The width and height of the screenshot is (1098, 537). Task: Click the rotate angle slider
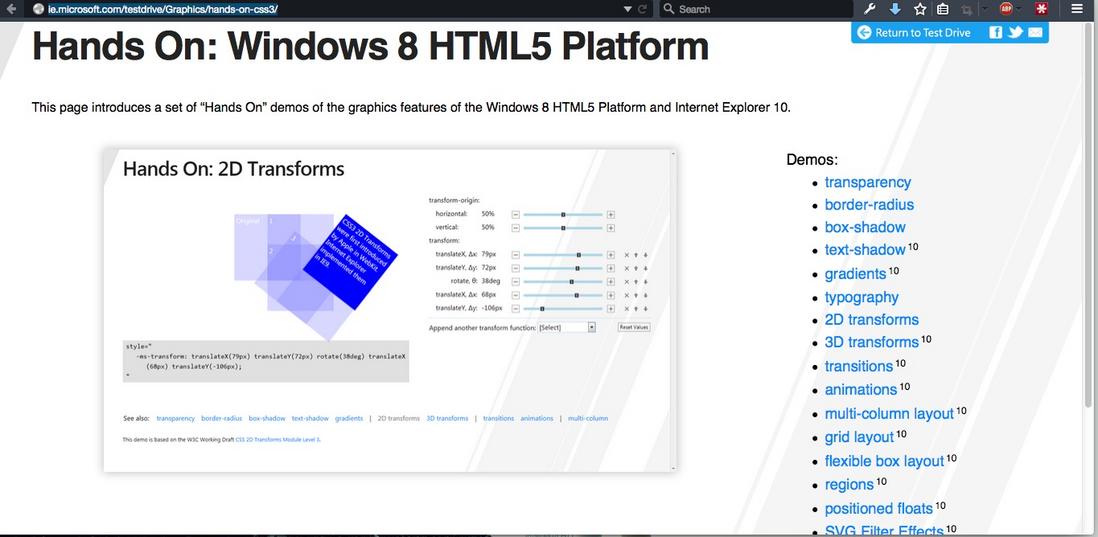[563, 281]
